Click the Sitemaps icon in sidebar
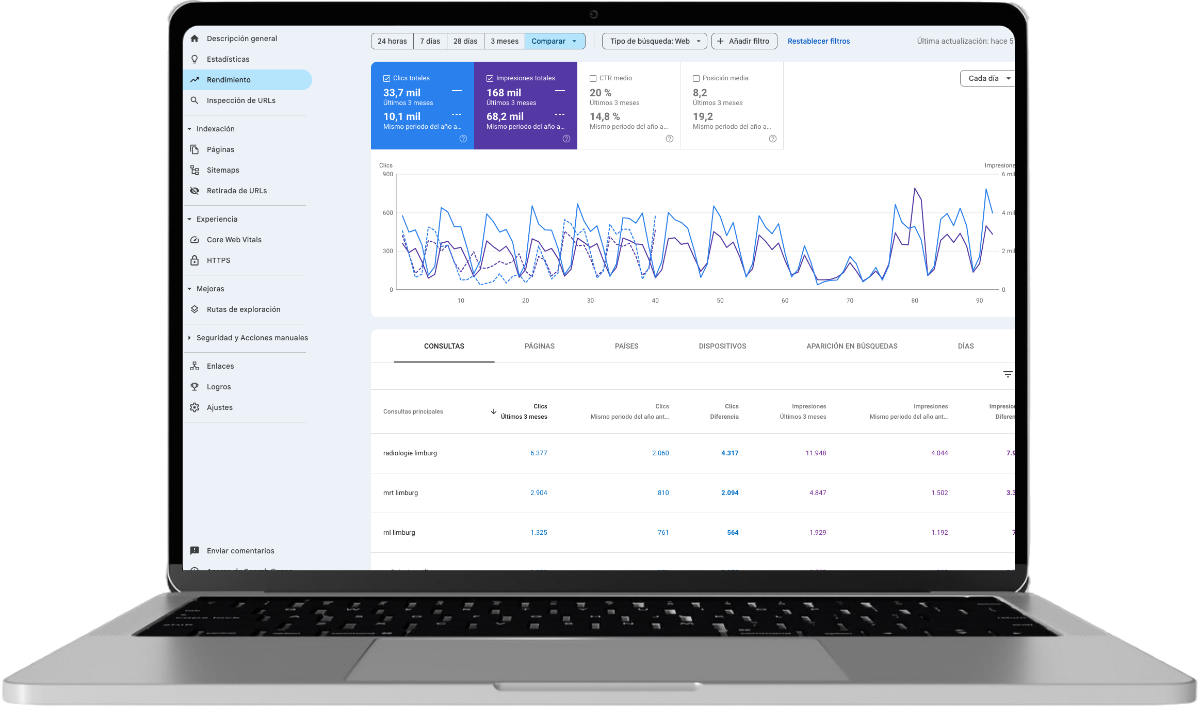 (x=194, y=170)
